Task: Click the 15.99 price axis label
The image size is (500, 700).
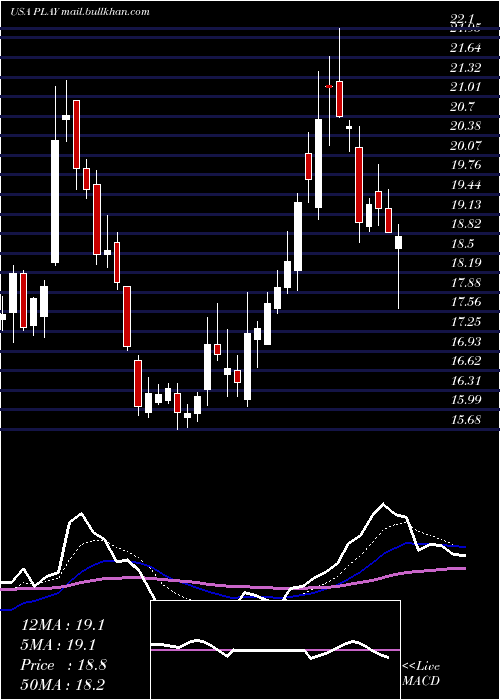Action: (466, 400)
